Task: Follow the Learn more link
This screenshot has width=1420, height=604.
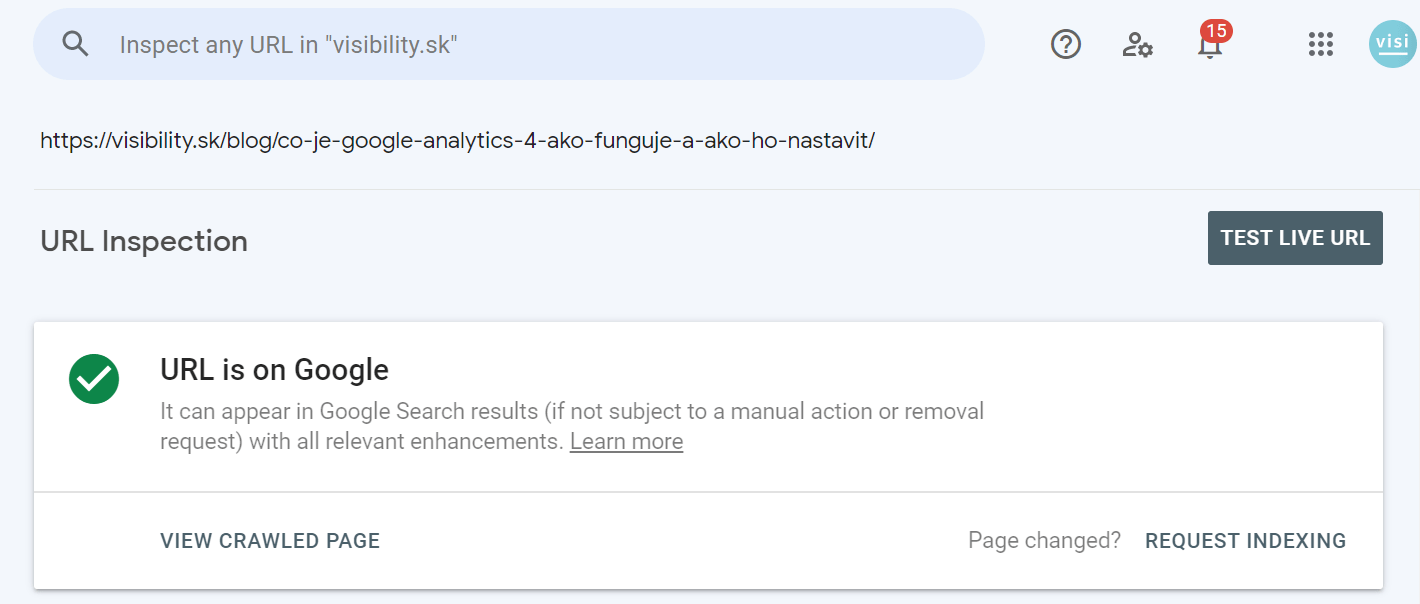Action: click(626, 442)
